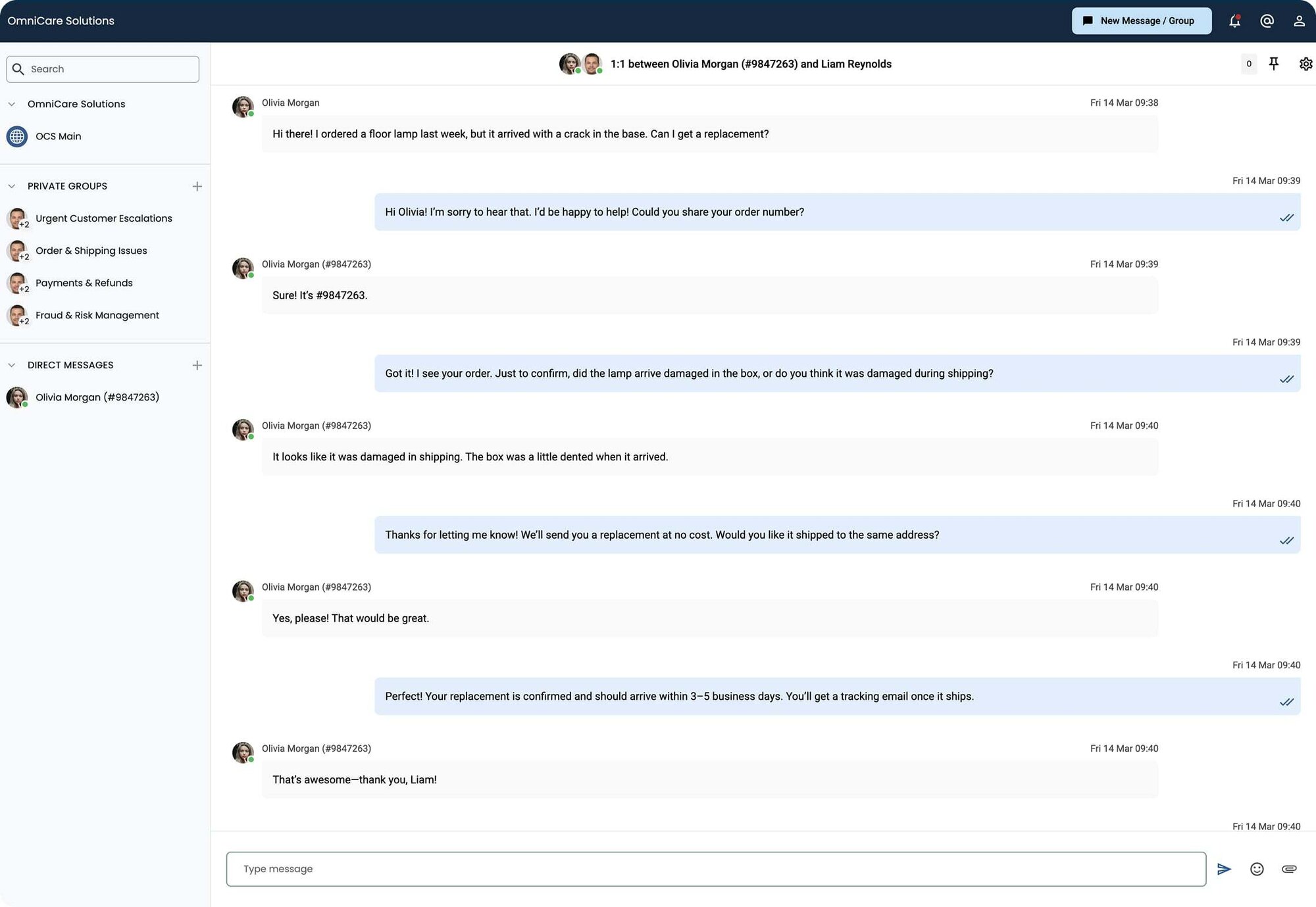
Task: Click Olivia Morgan's avatar thumbnail in header
Action: click(x=569, y=64)
